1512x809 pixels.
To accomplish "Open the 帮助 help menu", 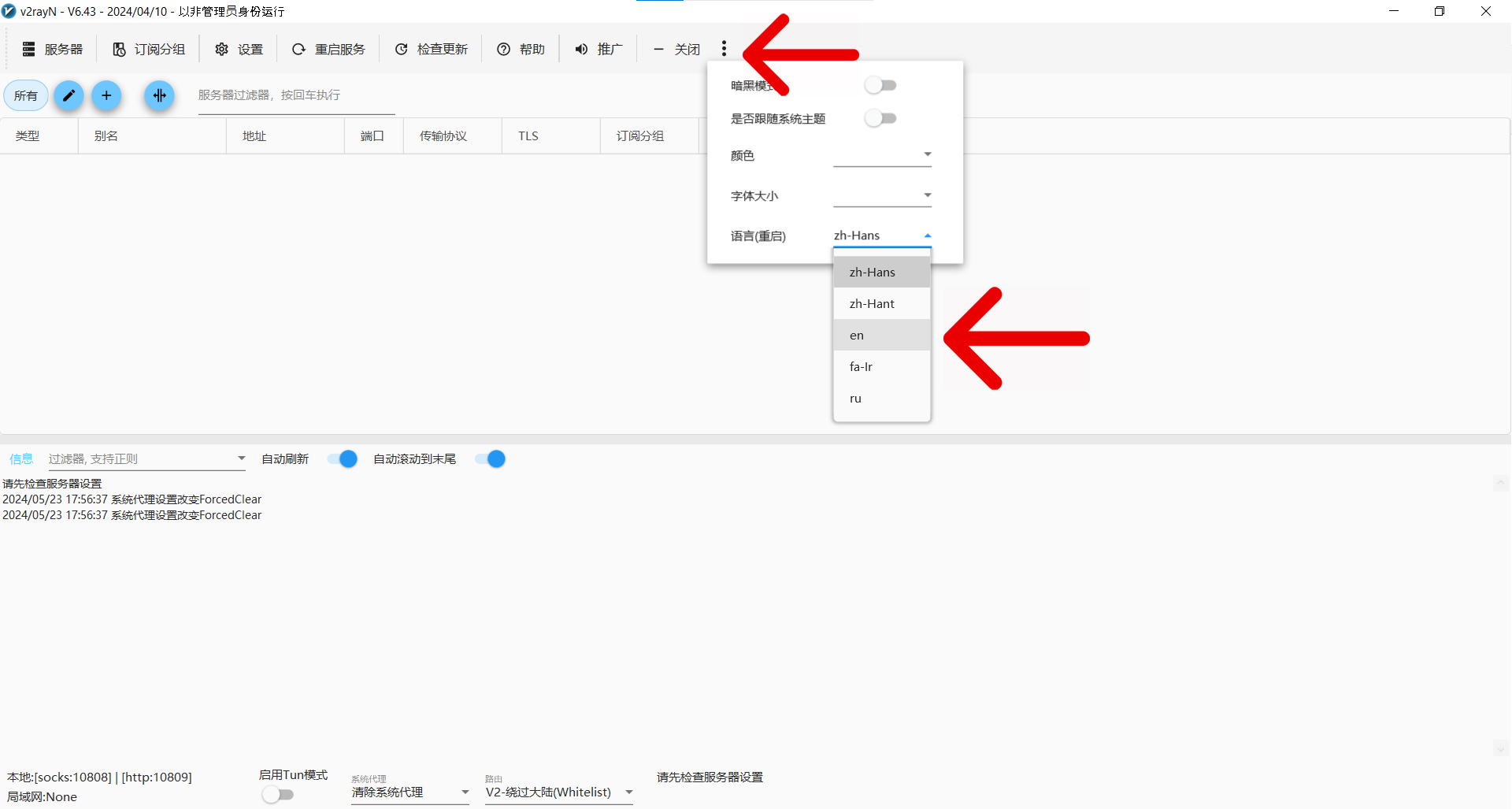I will [x=521, y=49].
